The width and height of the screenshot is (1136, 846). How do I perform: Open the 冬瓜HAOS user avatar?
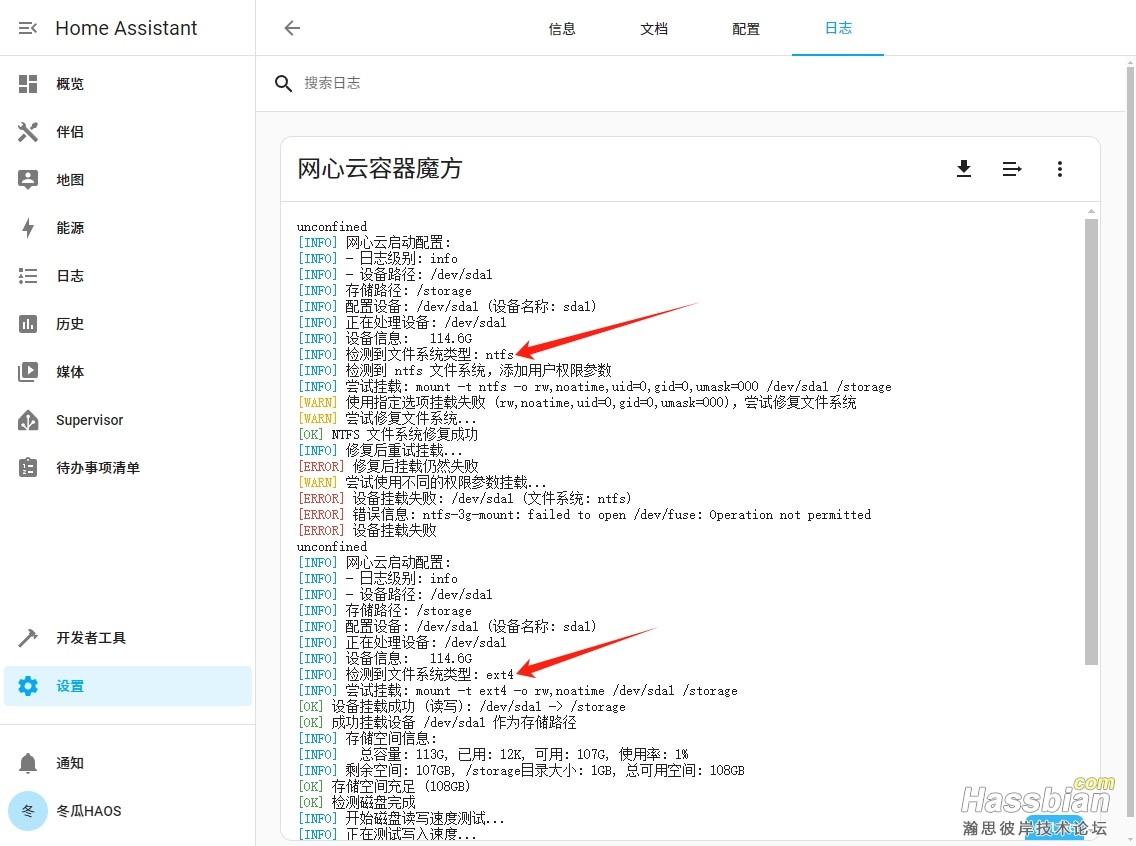28,811
